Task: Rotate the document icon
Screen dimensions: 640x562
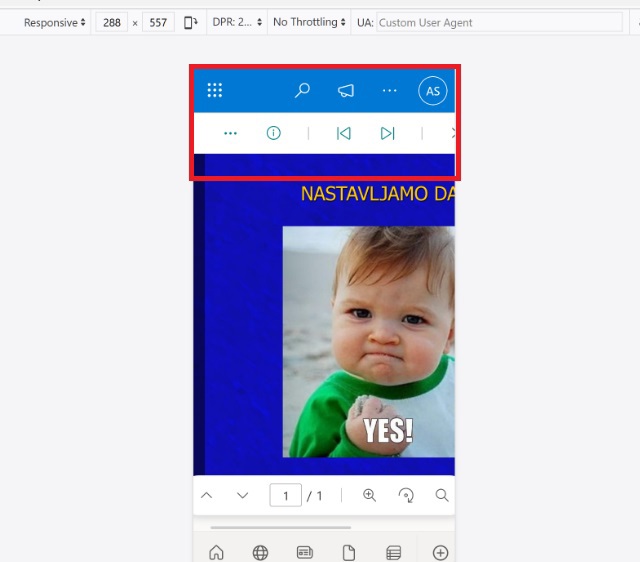Action: (x=406, y=495)
